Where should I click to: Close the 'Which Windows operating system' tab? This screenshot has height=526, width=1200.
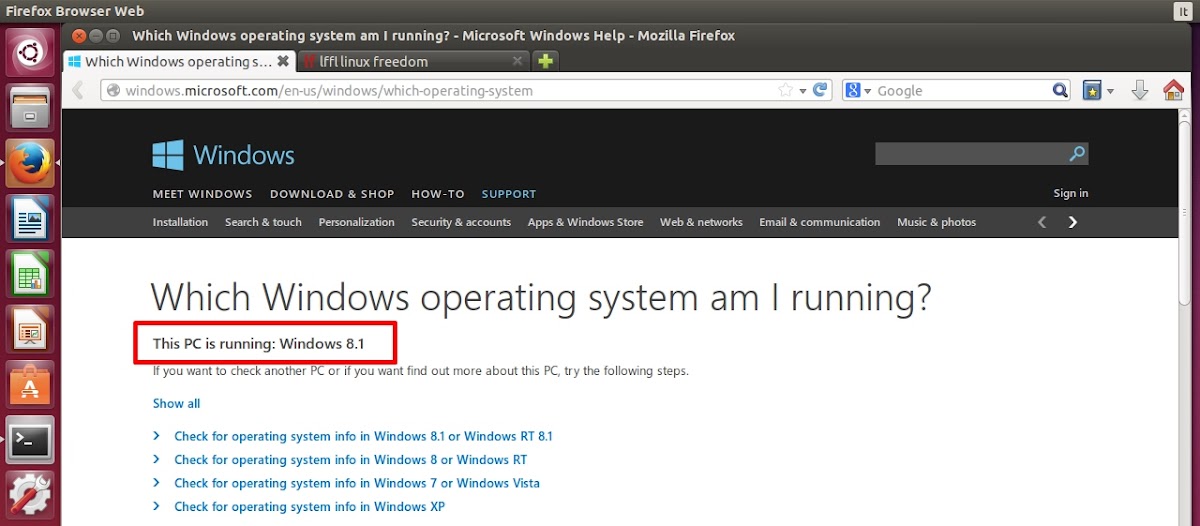[x=283, y=61]
